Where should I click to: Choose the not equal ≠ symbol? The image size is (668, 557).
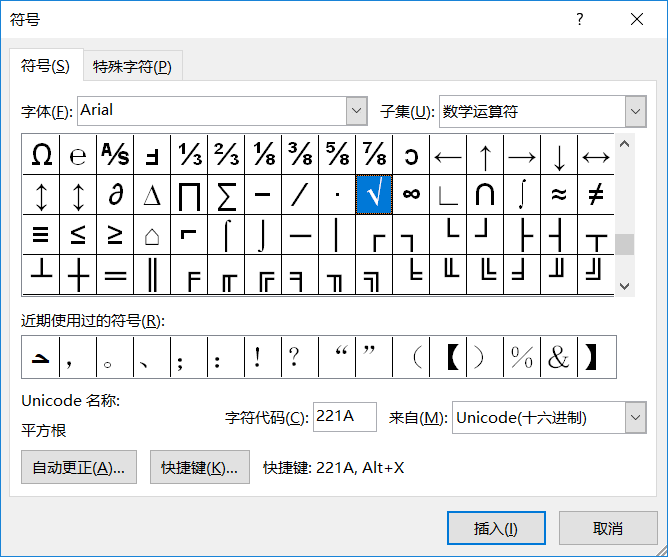(596, 194)
